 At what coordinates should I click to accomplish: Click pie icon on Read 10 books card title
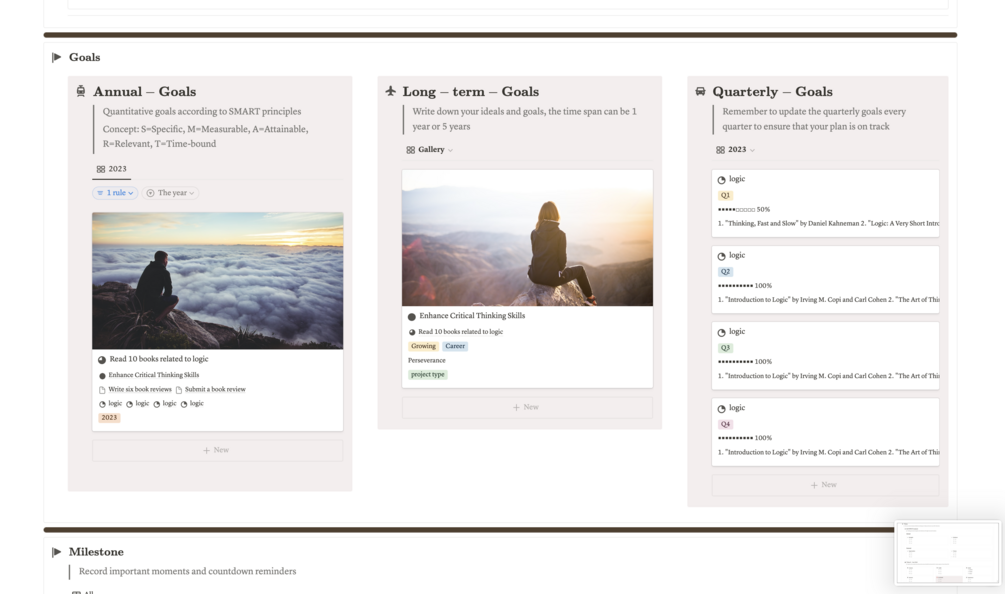tap(102, 359)
